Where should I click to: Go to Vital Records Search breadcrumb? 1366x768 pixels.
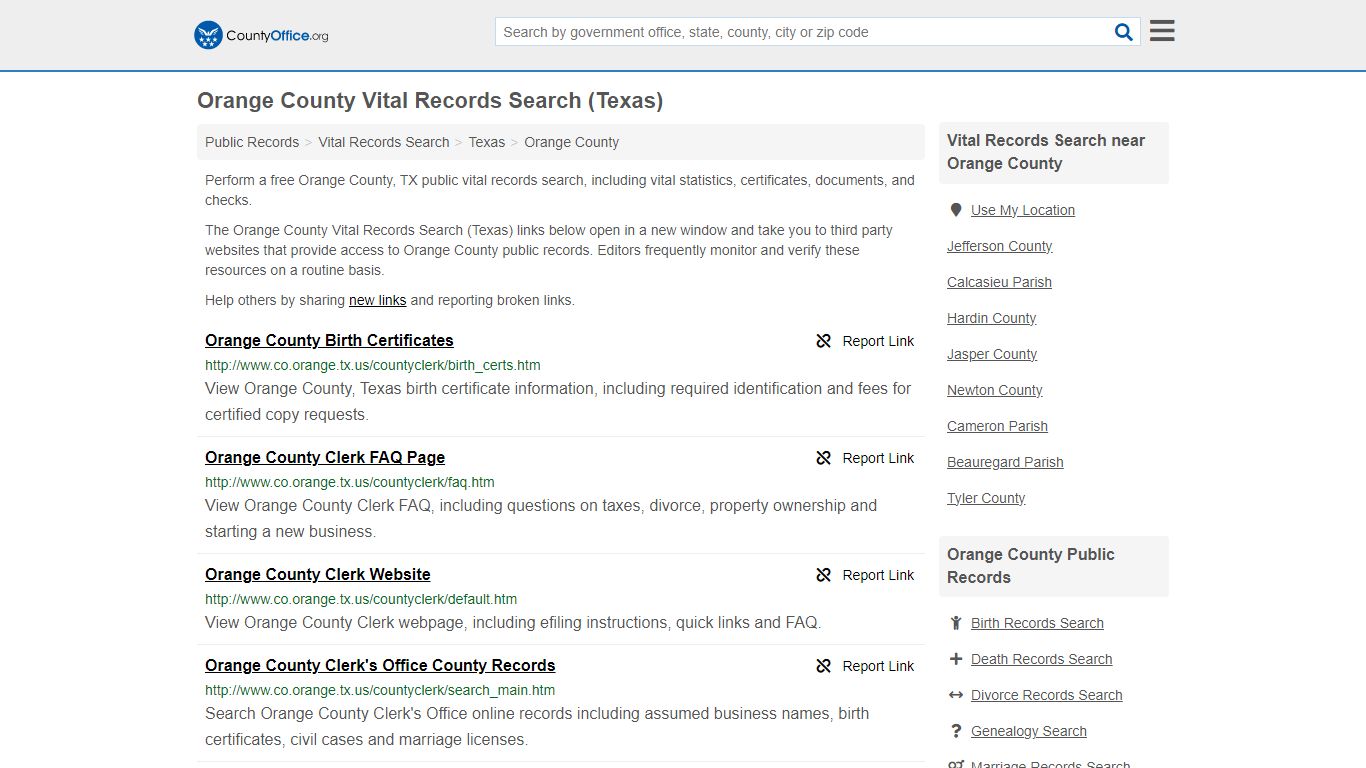[x=384, y=142]
